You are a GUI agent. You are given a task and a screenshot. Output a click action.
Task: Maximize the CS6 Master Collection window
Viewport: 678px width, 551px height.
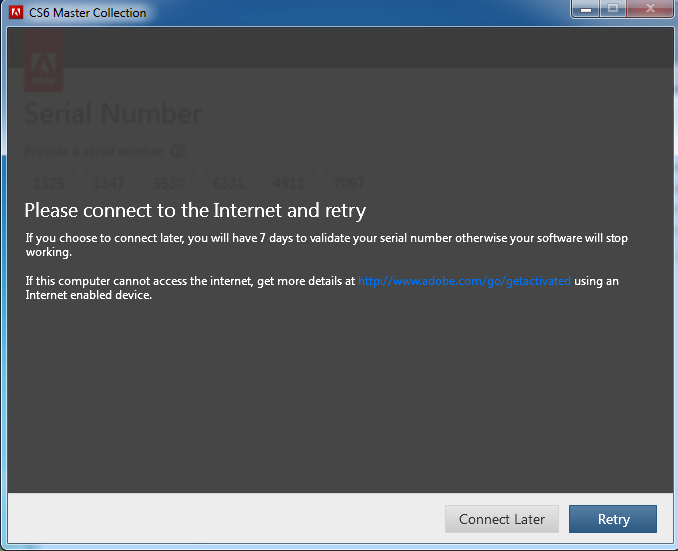(x=613, y=9)
